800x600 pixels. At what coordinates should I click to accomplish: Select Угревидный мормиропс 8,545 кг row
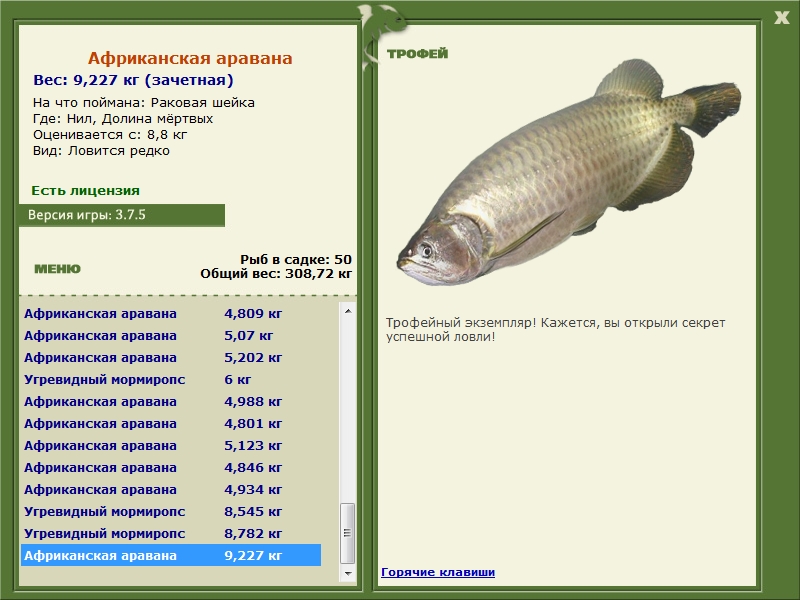171,511
